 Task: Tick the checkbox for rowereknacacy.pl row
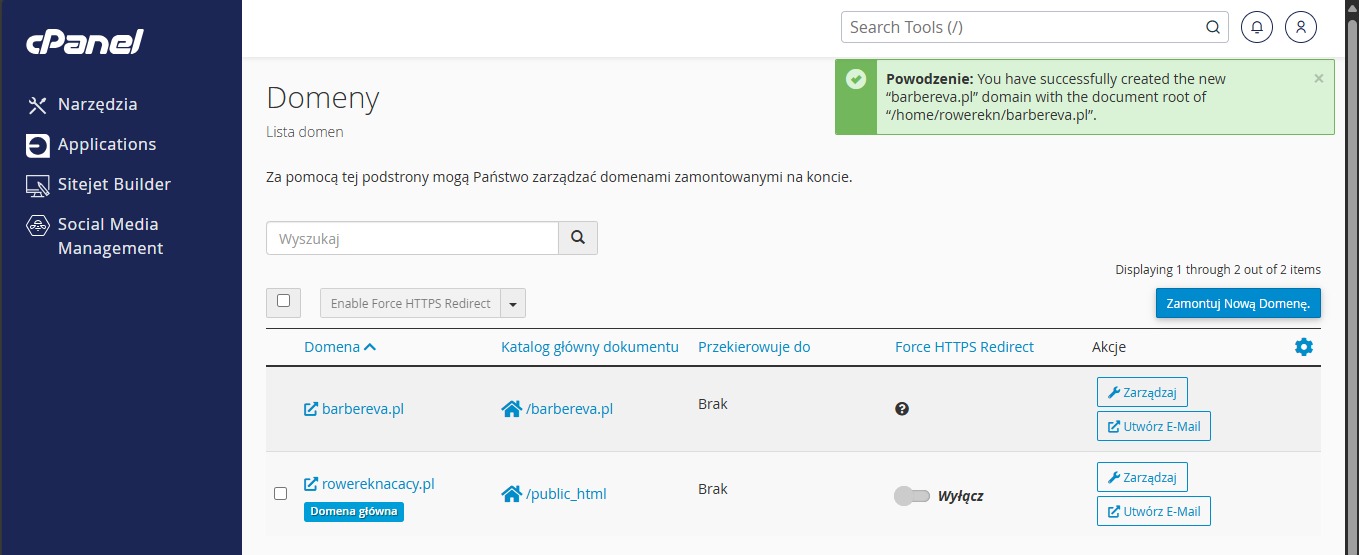[x=280, y=493]
